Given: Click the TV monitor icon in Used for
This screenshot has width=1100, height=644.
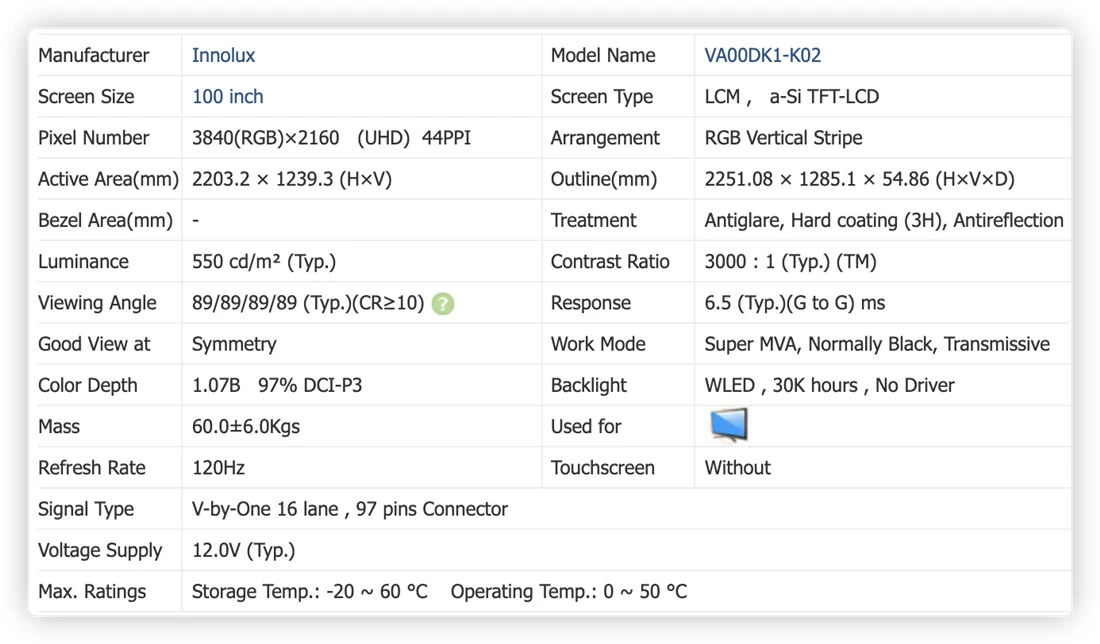Looking at the screenshot, I should click(728, 425).
